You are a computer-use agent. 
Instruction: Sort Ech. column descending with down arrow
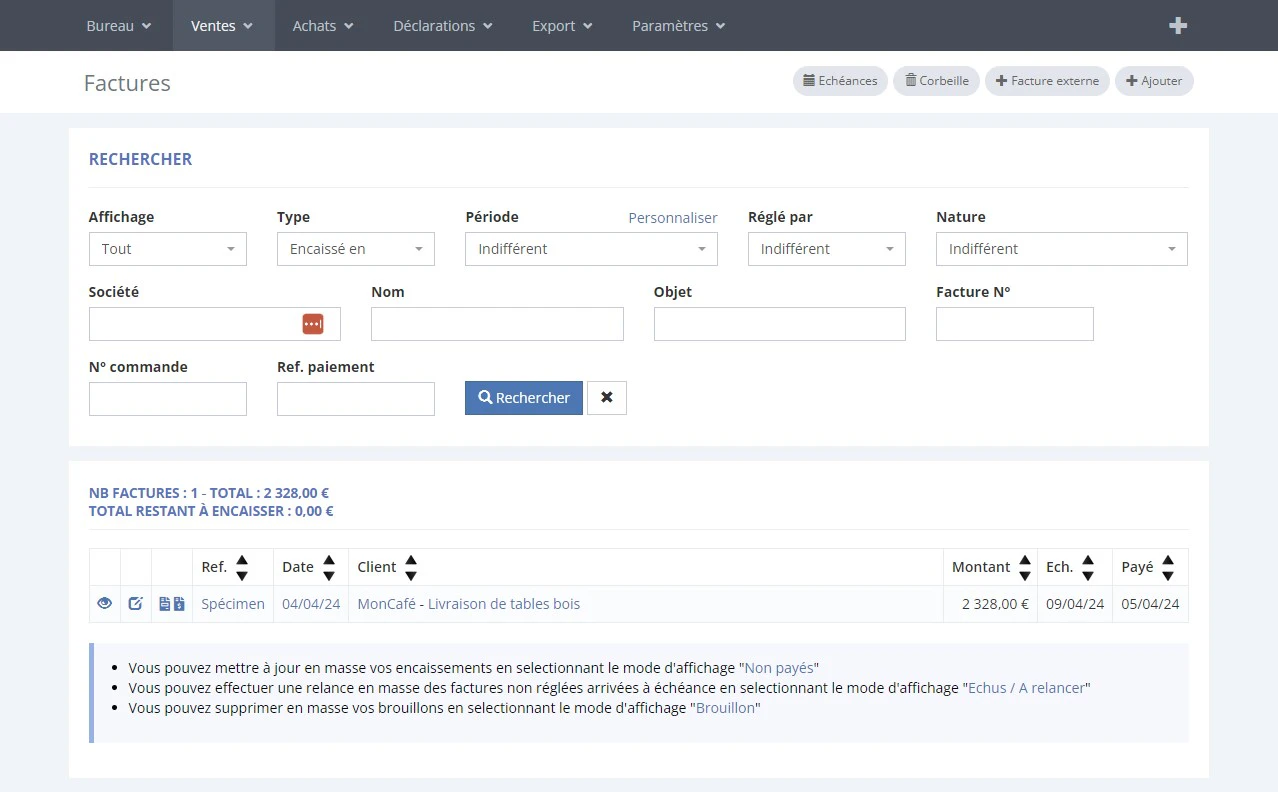point(1088,575)
